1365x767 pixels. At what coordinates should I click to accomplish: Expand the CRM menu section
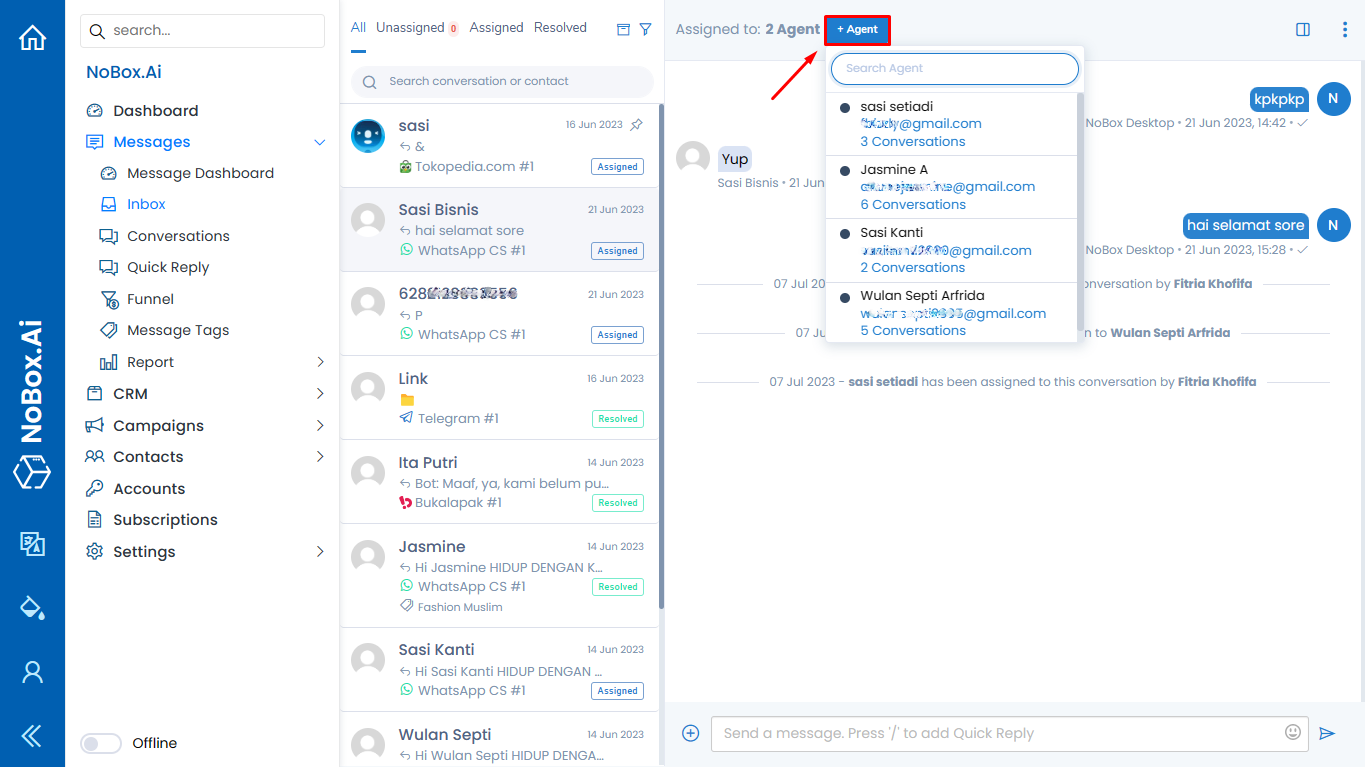[x=320, y=394]
